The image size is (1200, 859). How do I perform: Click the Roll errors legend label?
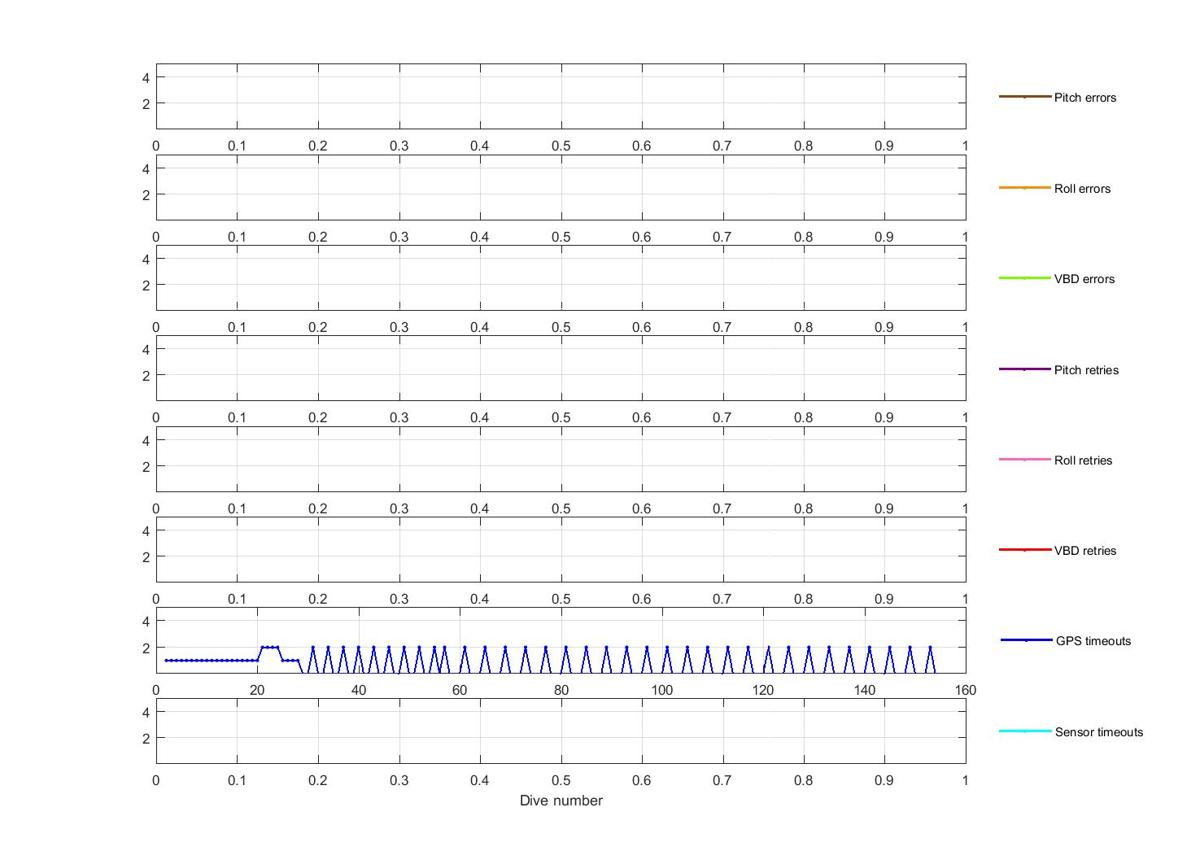(1082, 189)
